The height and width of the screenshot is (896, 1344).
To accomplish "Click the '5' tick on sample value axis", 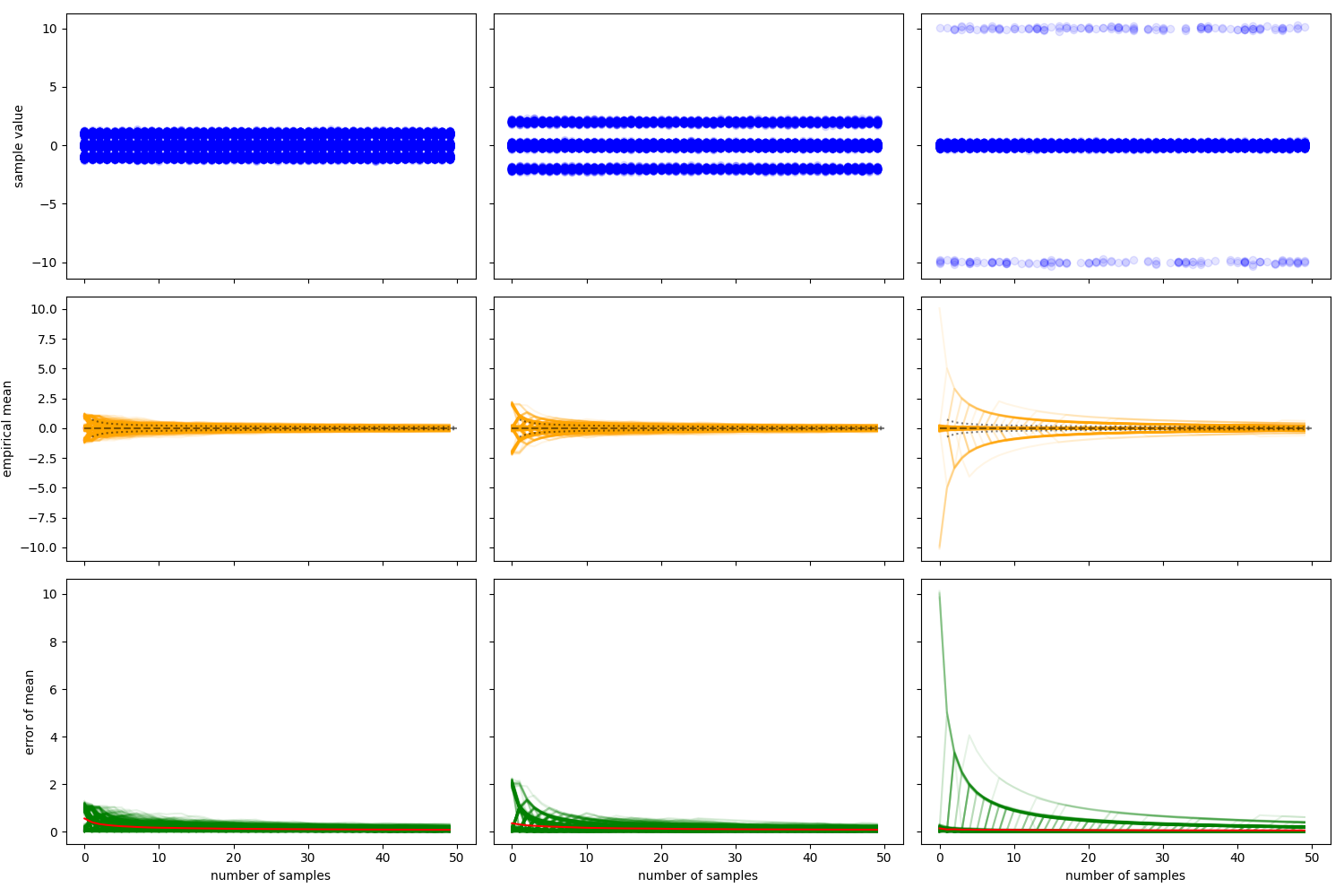I will click(53, 88).
